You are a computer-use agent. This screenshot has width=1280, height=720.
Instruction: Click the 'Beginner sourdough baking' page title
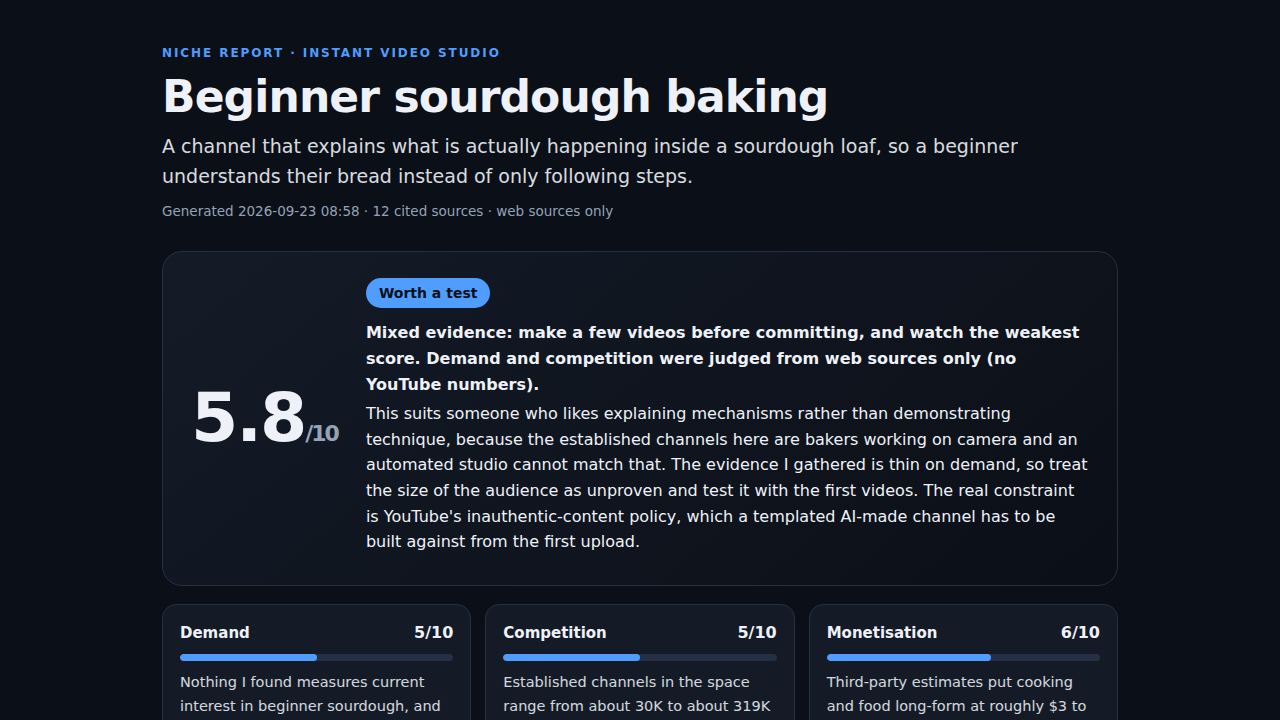(495, 97)
